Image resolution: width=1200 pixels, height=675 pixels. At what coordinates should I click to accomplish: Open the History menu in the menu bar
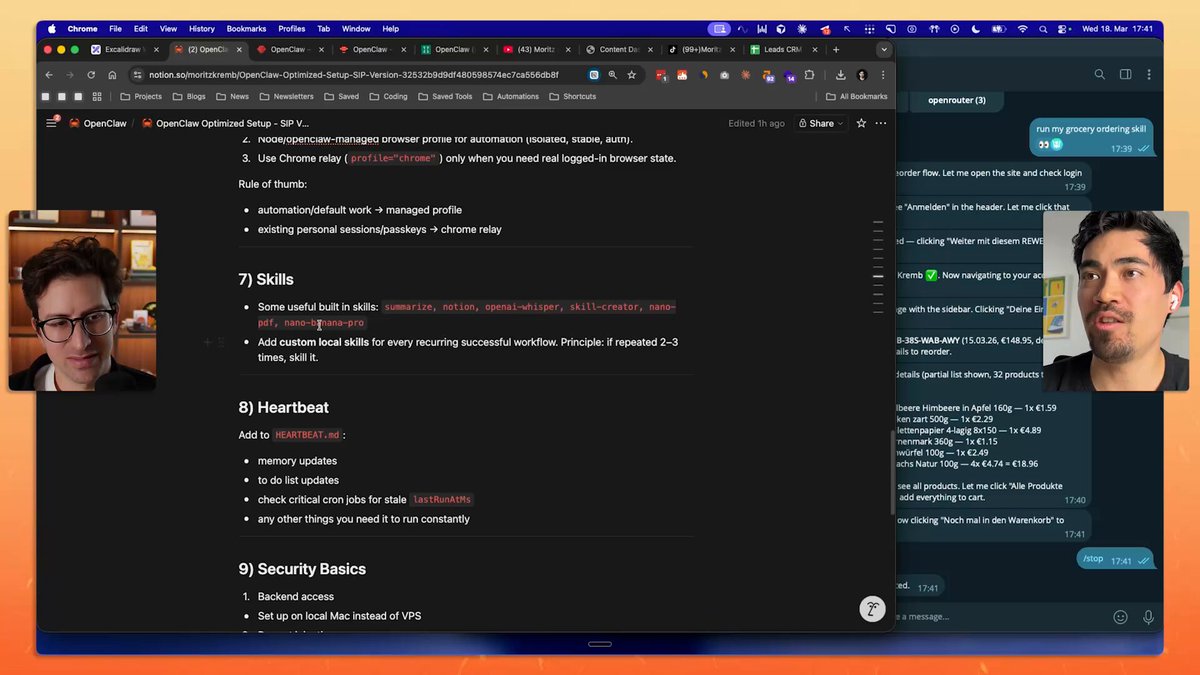pyautogui.click(x=201, y=28)
